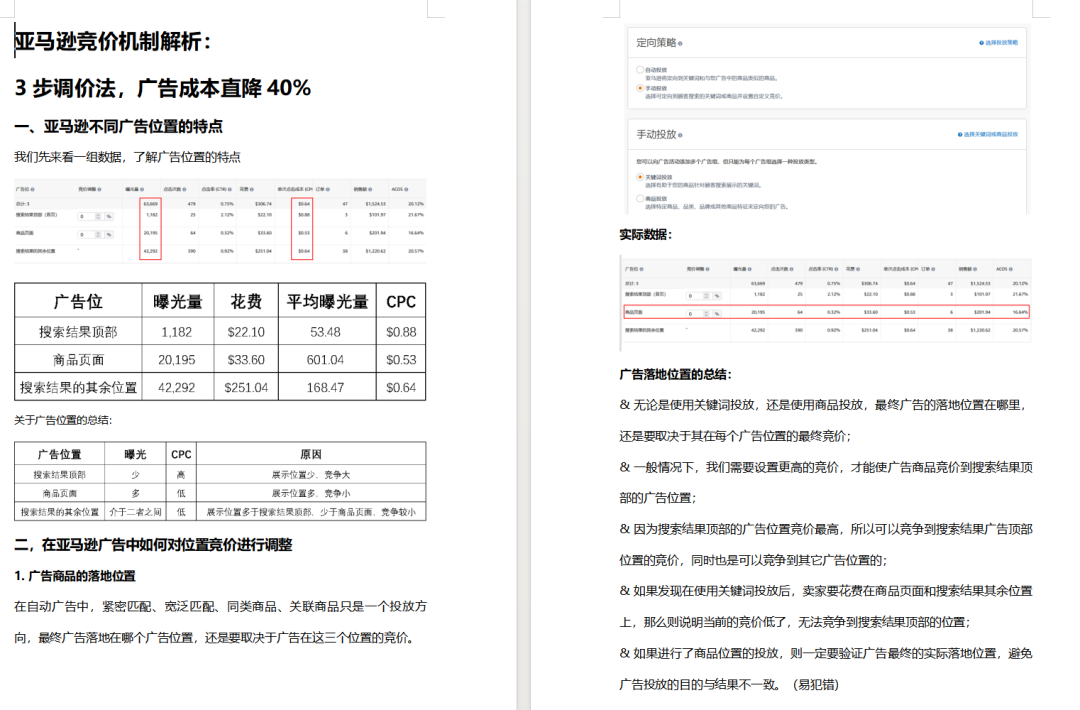Click the 少 cell in the summary table
1080x710 pixels.
(x=135, y=474)
